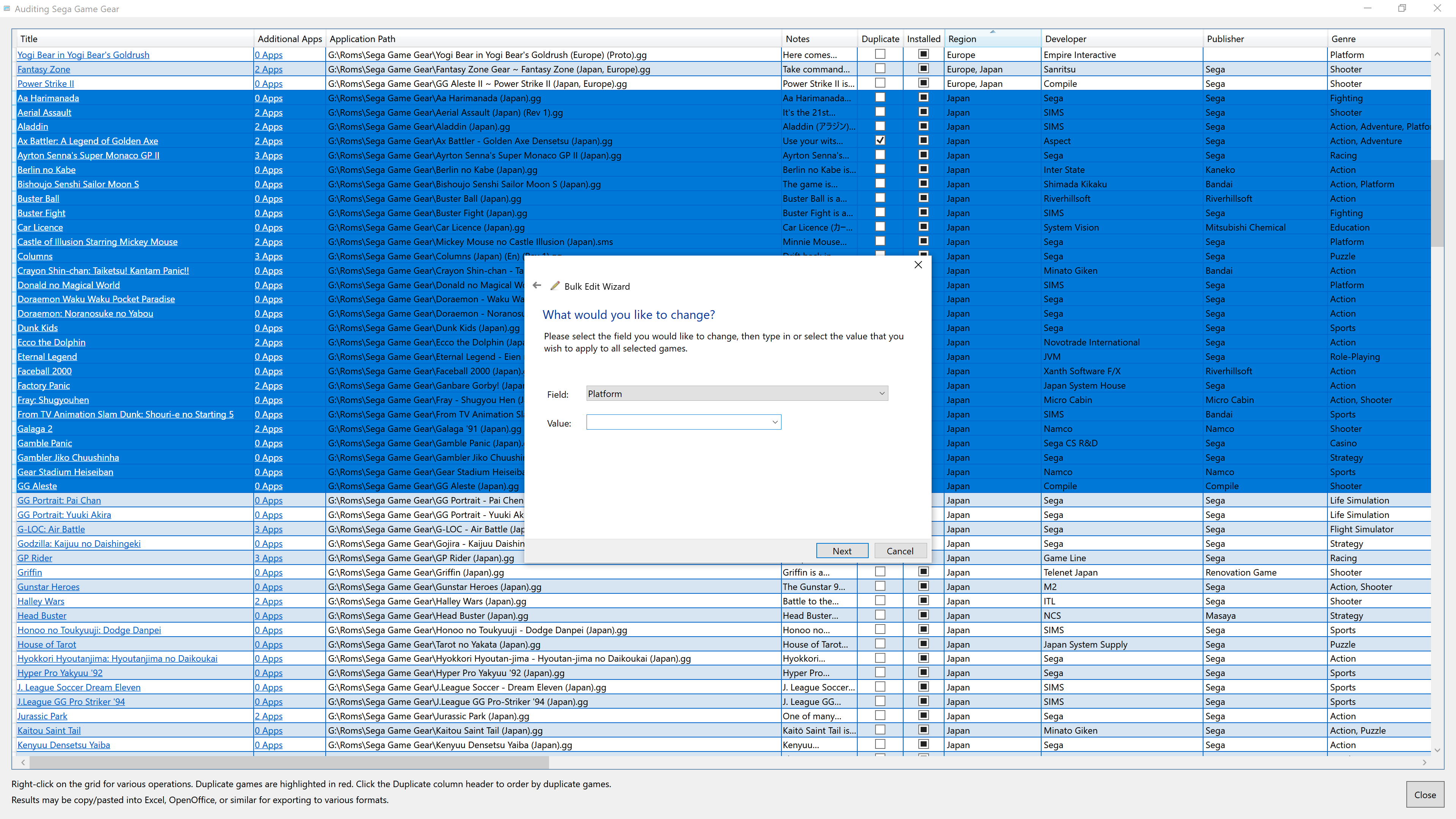Open the House of Tarot title link
Viewport: 1456px width, 819px height.
pos(46,644)
